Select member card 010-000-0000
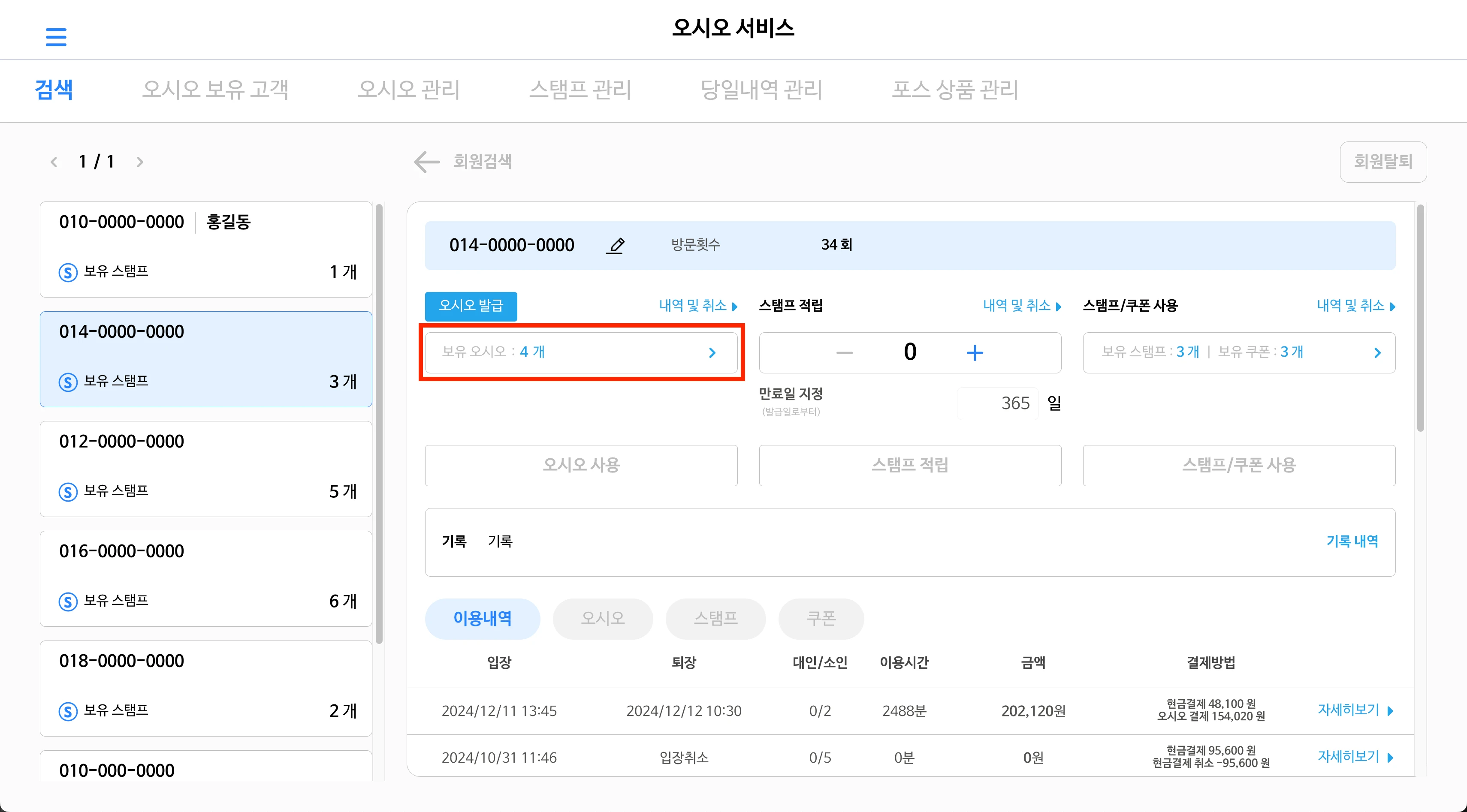 point(205,767)
